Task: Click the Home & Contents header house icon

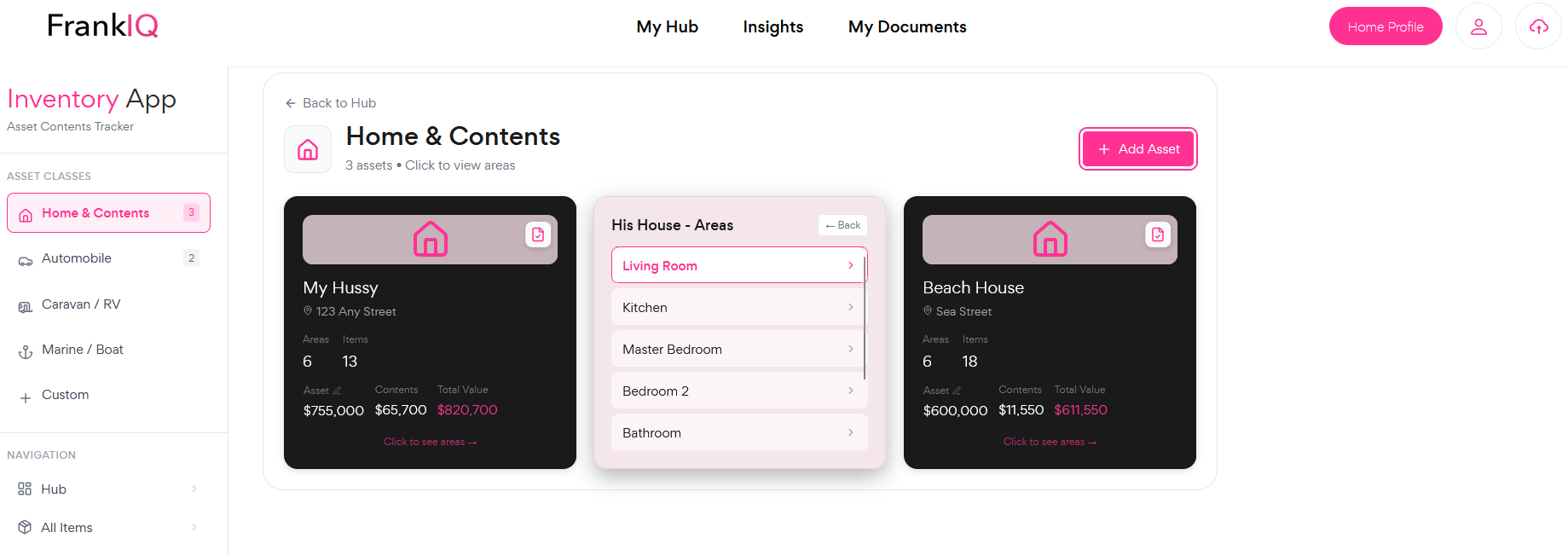Action: [308, 150]
